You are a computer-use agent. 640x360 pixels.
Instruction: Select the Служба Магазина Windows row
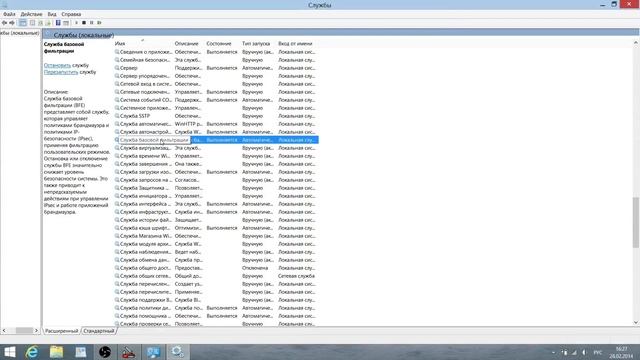pyautogui.click(x=216, y=236)
